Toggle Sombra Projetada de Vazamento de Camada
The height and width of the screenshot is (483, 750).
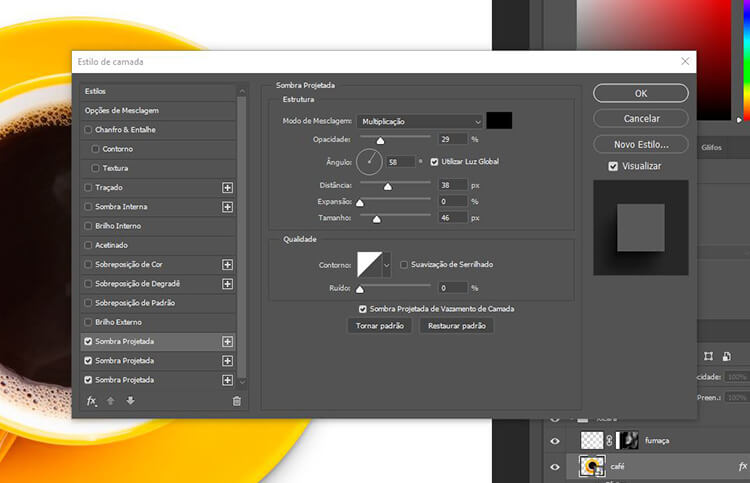(x=363, y=309)
